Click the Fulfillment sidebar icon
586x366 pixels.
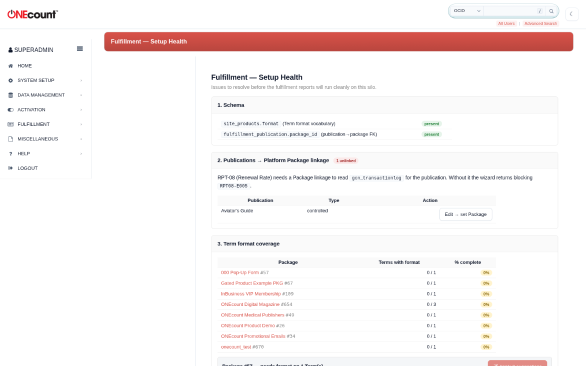pos(10,124)
